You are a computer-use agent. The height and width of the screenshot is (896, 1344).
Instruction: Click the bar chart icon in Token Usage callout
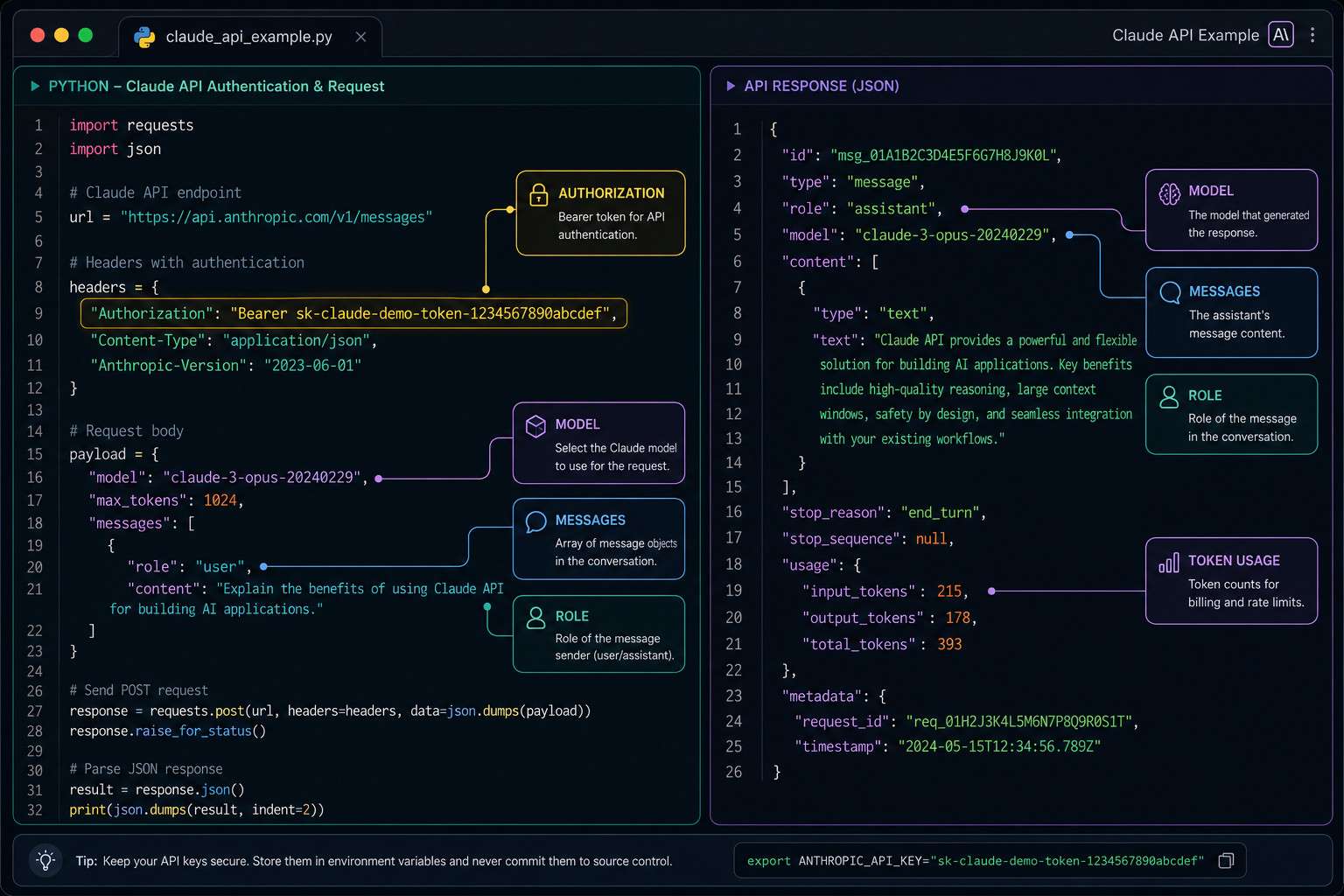tap(1169, 563)
